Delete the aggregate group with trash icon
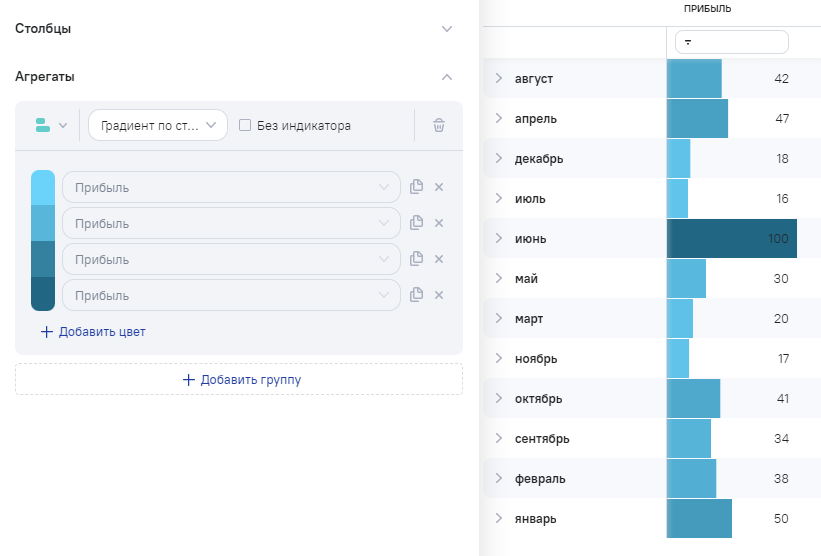 point(438,126)
